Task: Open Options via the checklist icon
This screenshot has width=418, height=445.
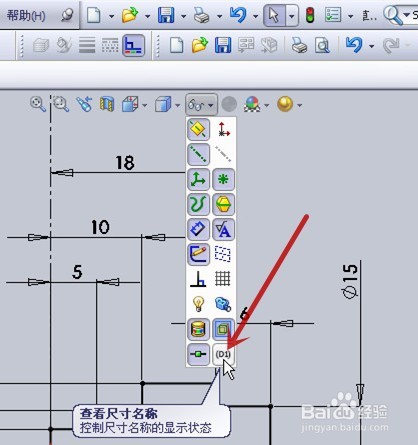Action: click(333, 15)
